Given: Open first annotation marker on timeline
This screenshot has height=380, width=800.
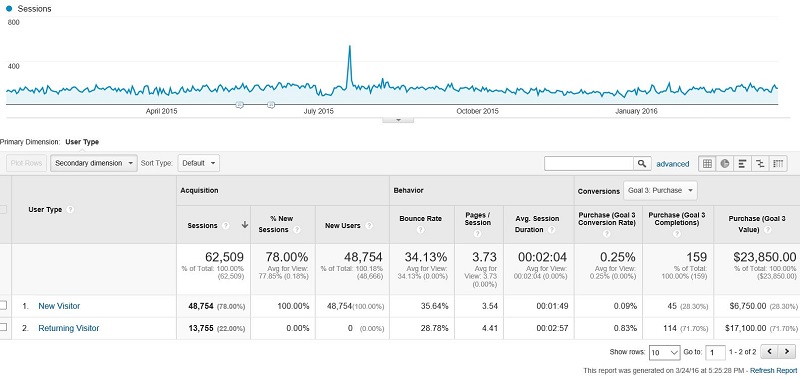Looking at the screenshot, I should 239,105.
